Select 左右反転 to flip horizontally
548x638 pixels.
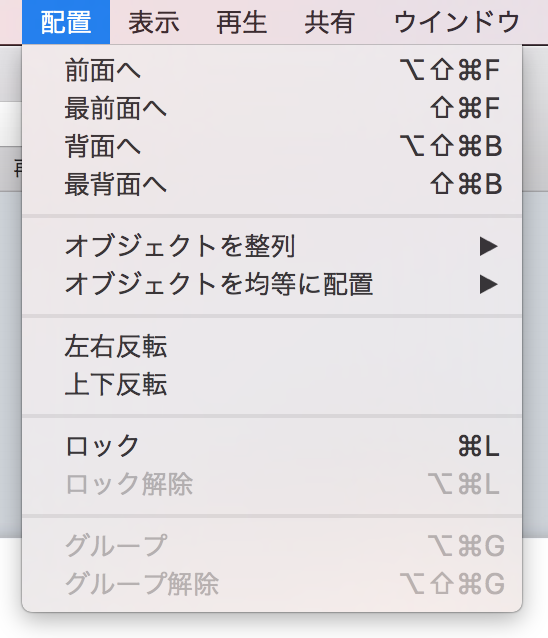(272, 346)
